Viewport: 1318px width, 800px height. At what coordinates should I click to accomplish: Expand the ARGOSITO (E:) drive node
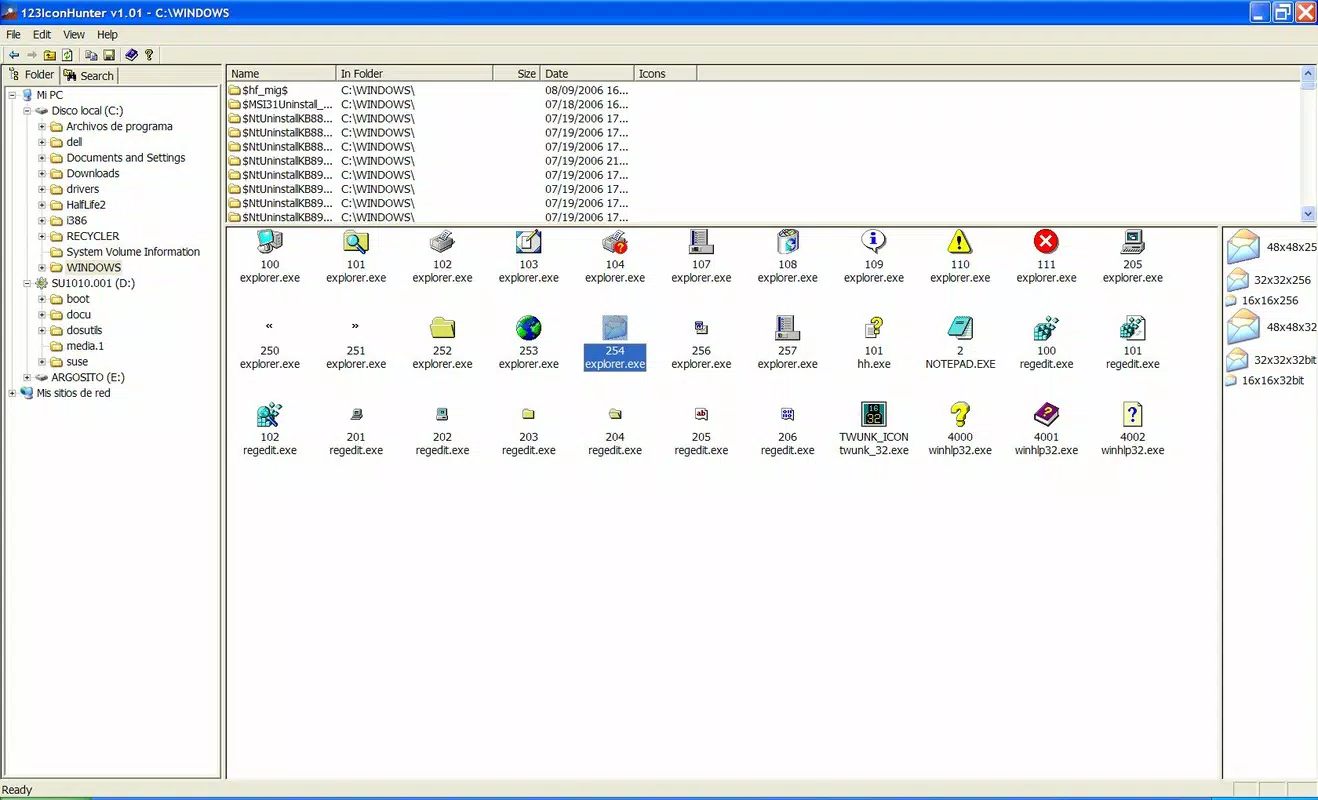[x=27, y=378]
